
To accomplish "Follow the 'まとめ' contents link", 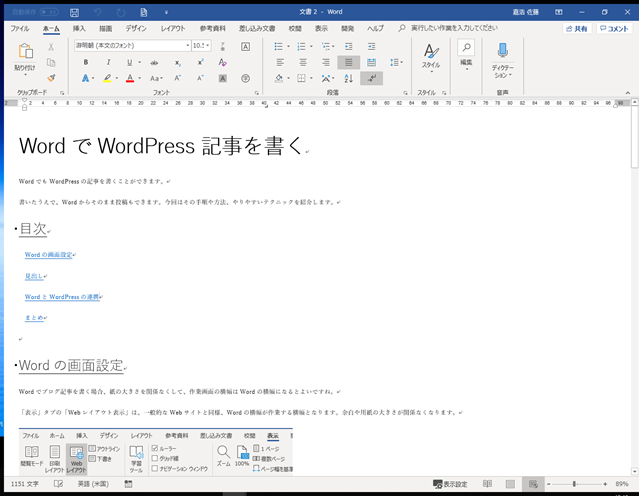I will 34,317.
